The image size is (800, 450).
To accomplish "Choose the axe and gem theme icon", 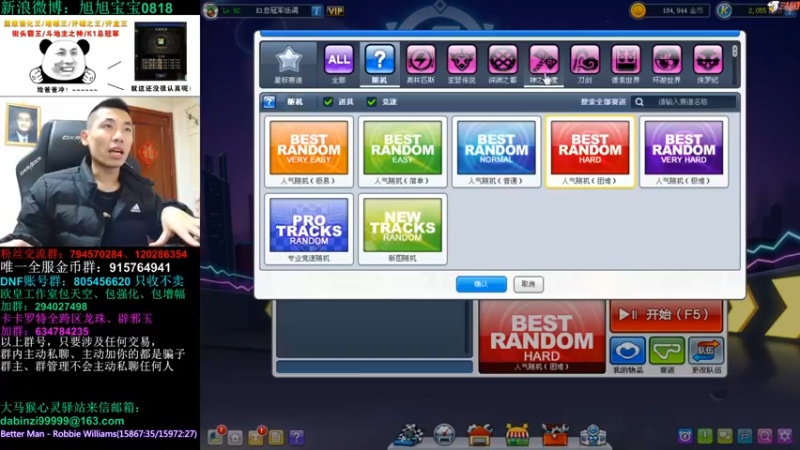I will coord(544,64).
